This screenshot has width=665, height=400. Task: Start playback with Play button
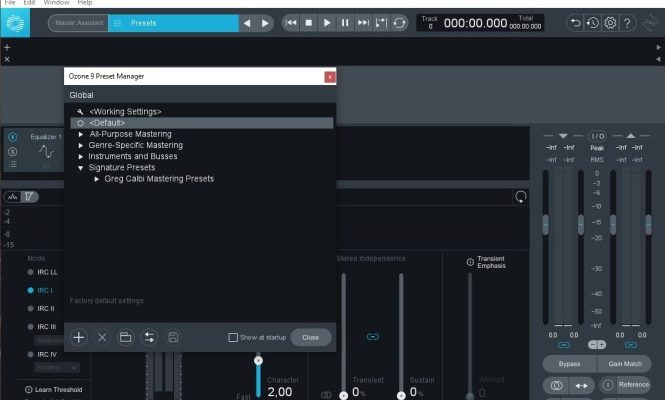[x=327, y=23]
